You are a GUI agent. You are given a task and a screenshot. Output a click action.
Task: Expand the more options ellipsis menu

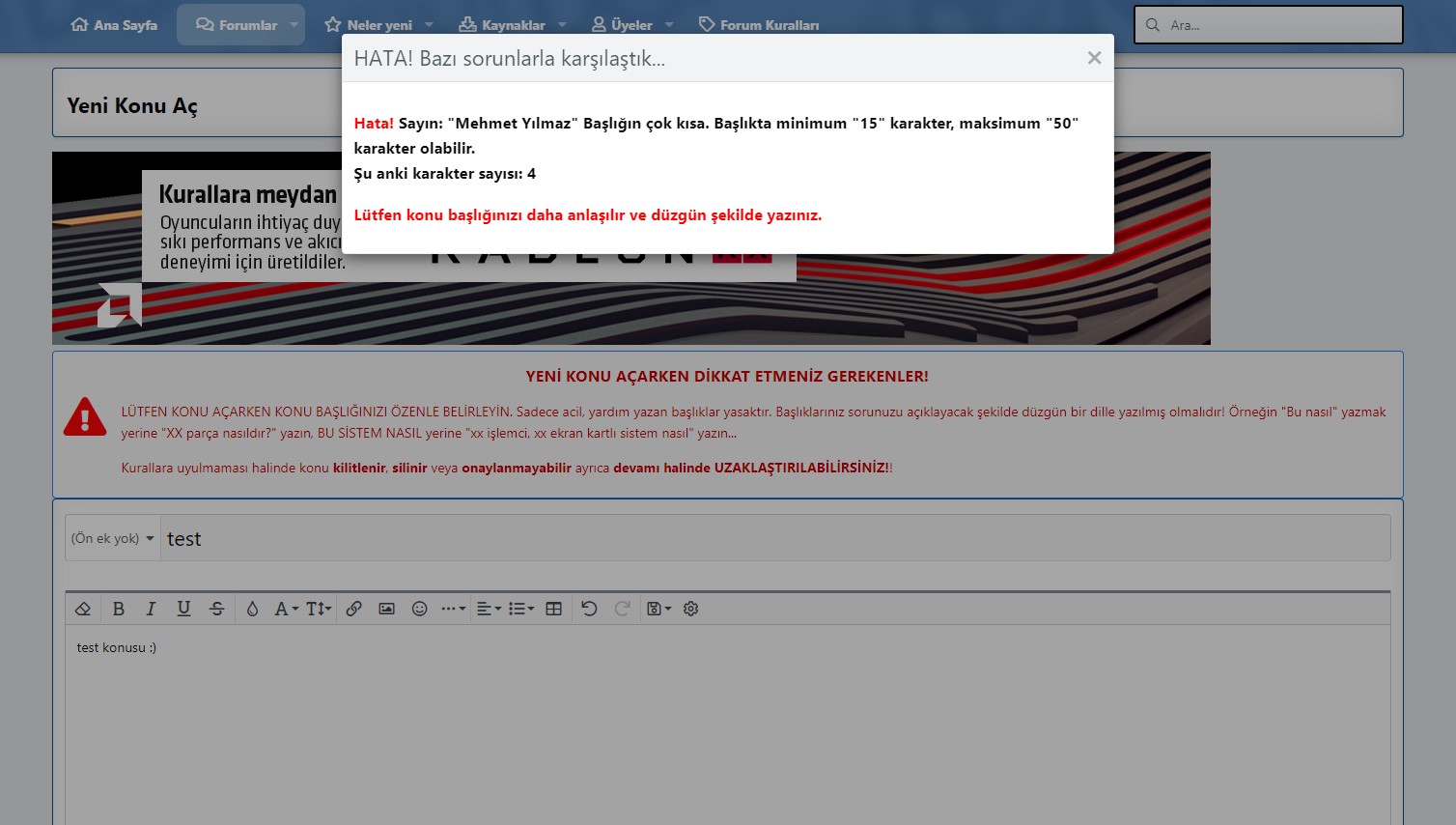[x=453, y=609]
